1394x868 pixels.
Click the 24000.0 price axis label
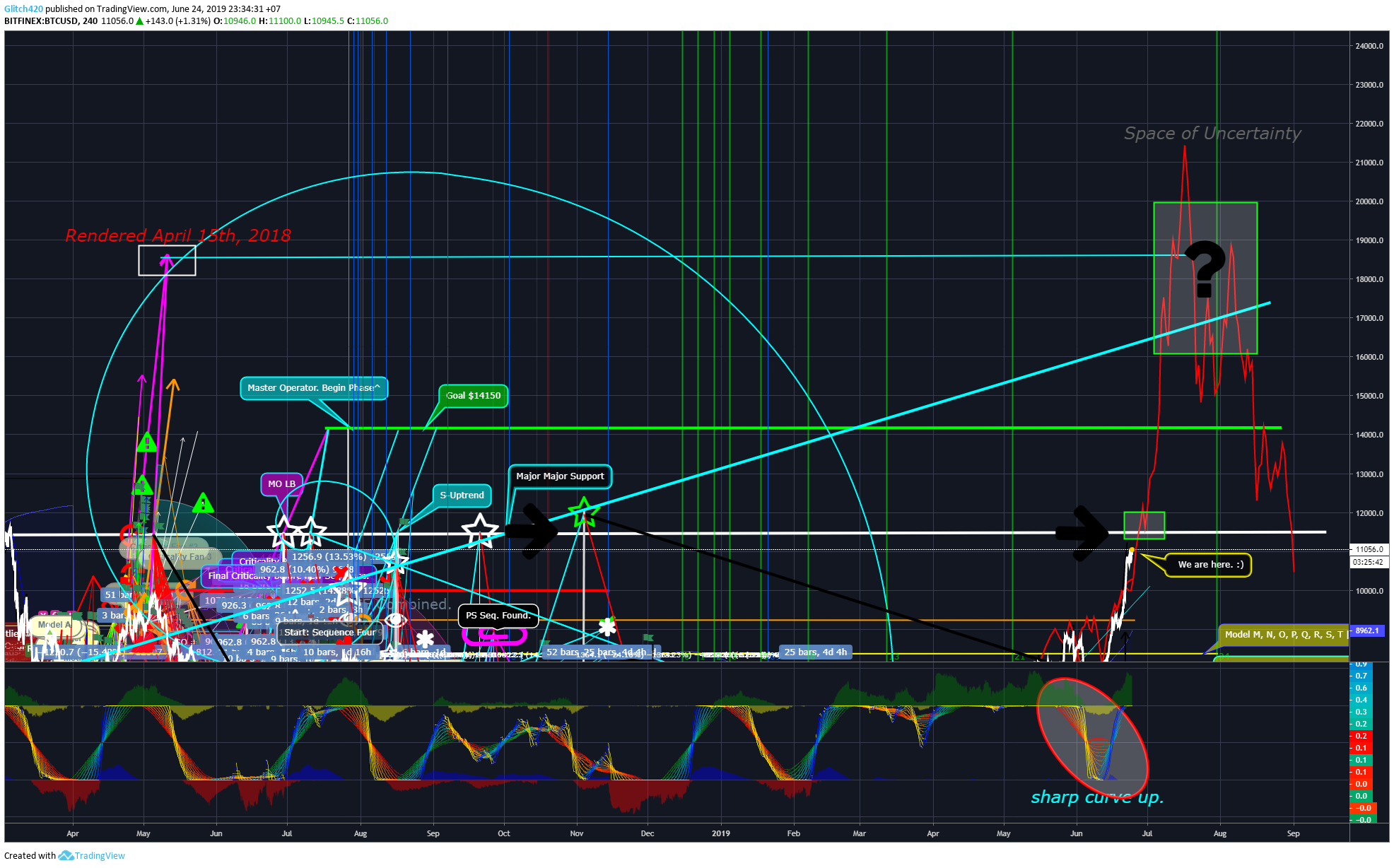point(1369,46)
